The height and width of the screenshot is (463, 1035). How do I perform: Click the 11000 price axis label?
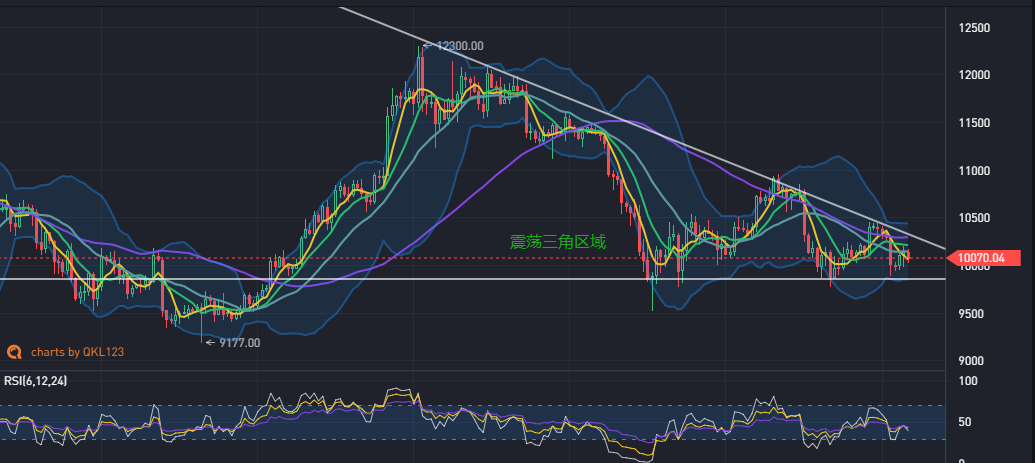point(976,171)
